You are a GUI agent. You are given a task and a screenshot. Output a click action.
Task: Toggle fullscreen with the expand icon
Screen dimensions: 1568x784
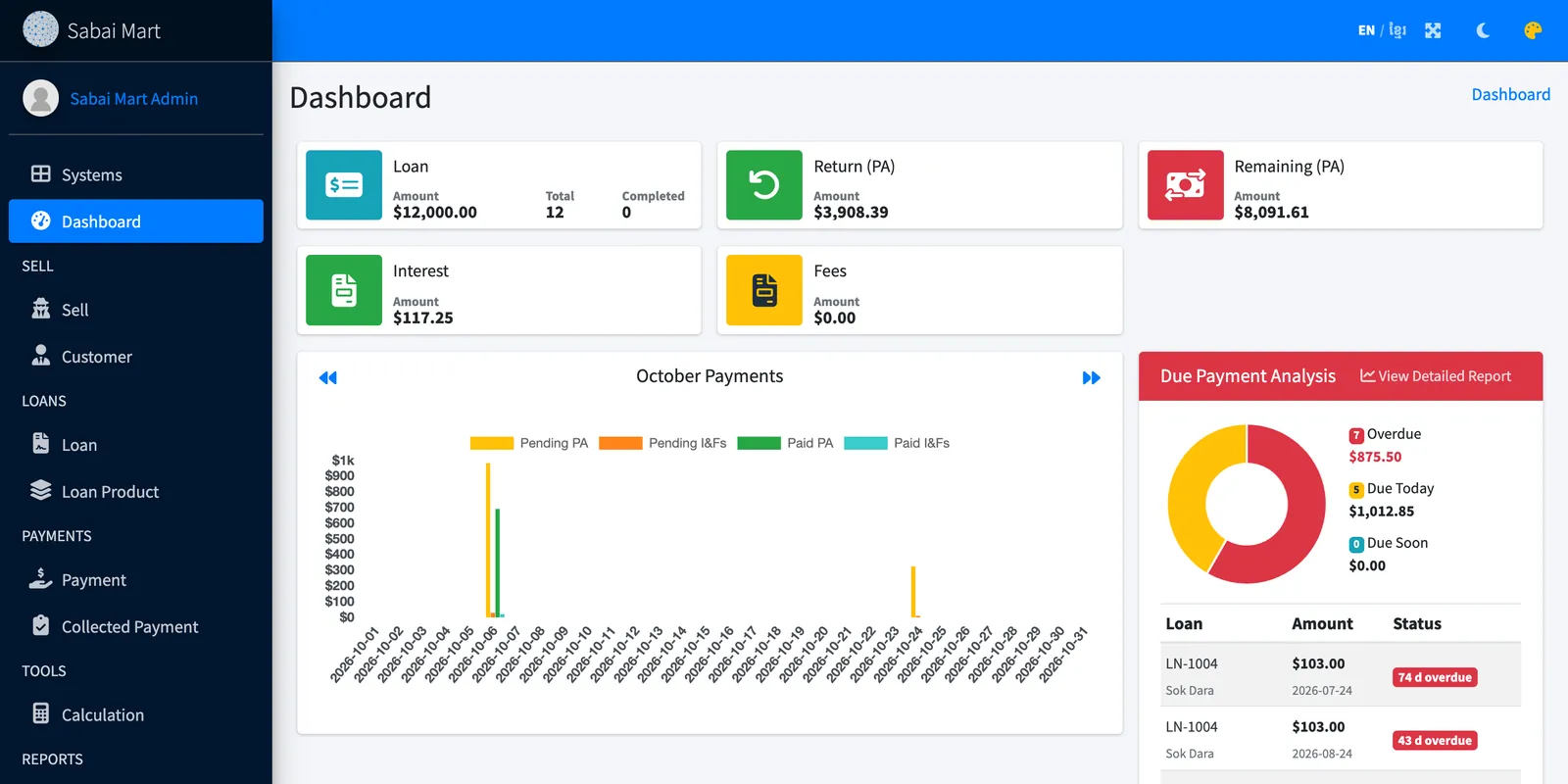(x=1433, y=30)
